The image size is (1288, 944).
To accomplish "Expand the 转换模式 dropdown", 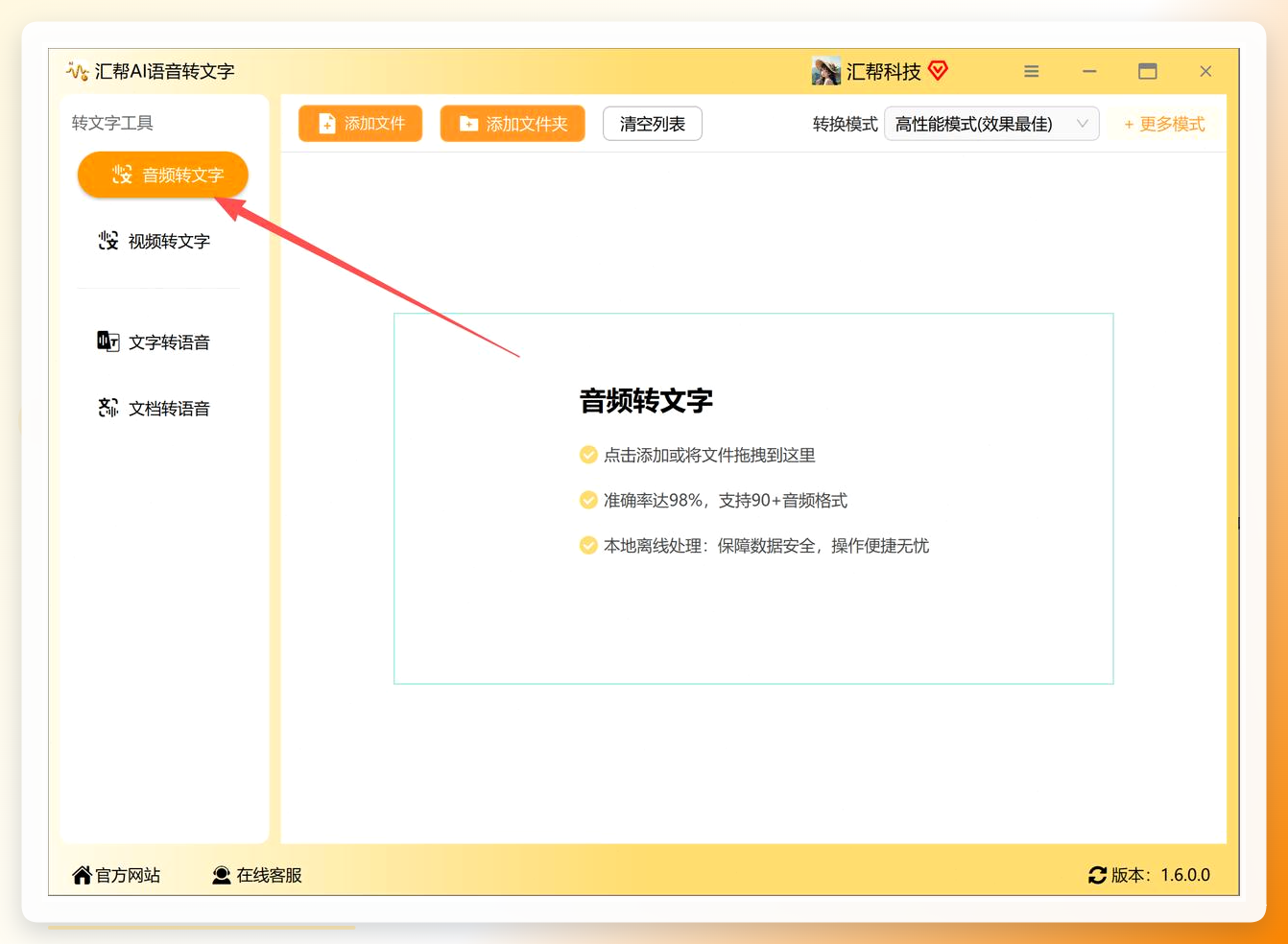I will click(991, 124).
